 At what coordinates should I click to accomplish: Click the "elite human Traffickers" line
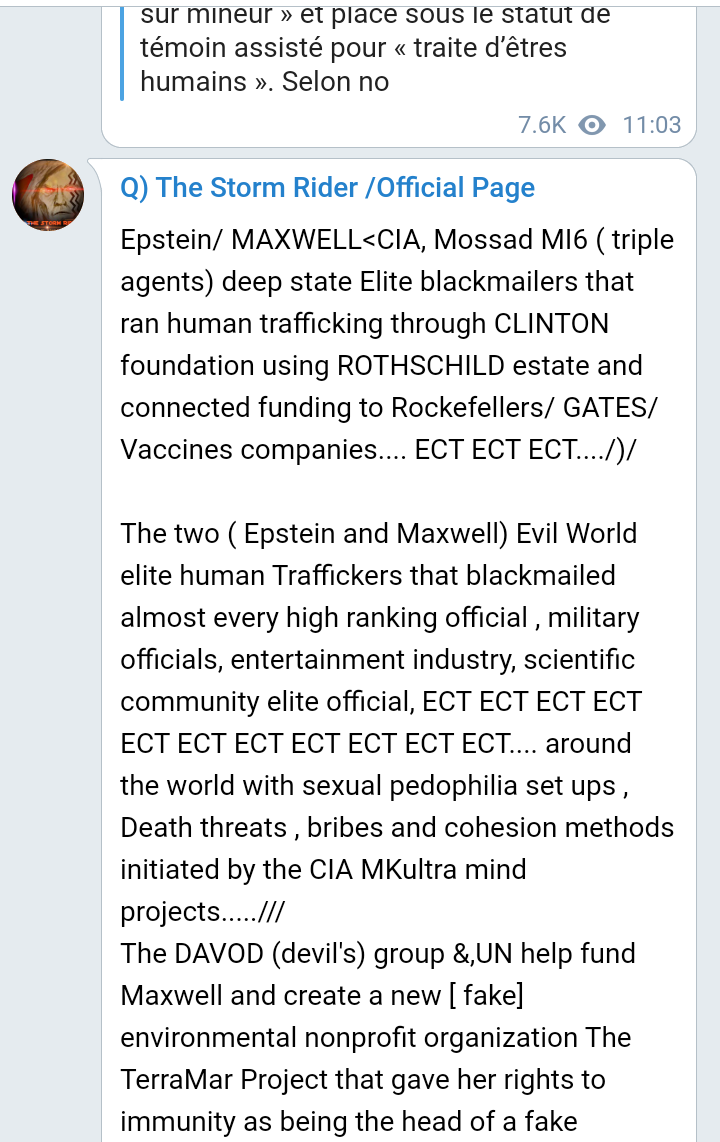(367, 575)
